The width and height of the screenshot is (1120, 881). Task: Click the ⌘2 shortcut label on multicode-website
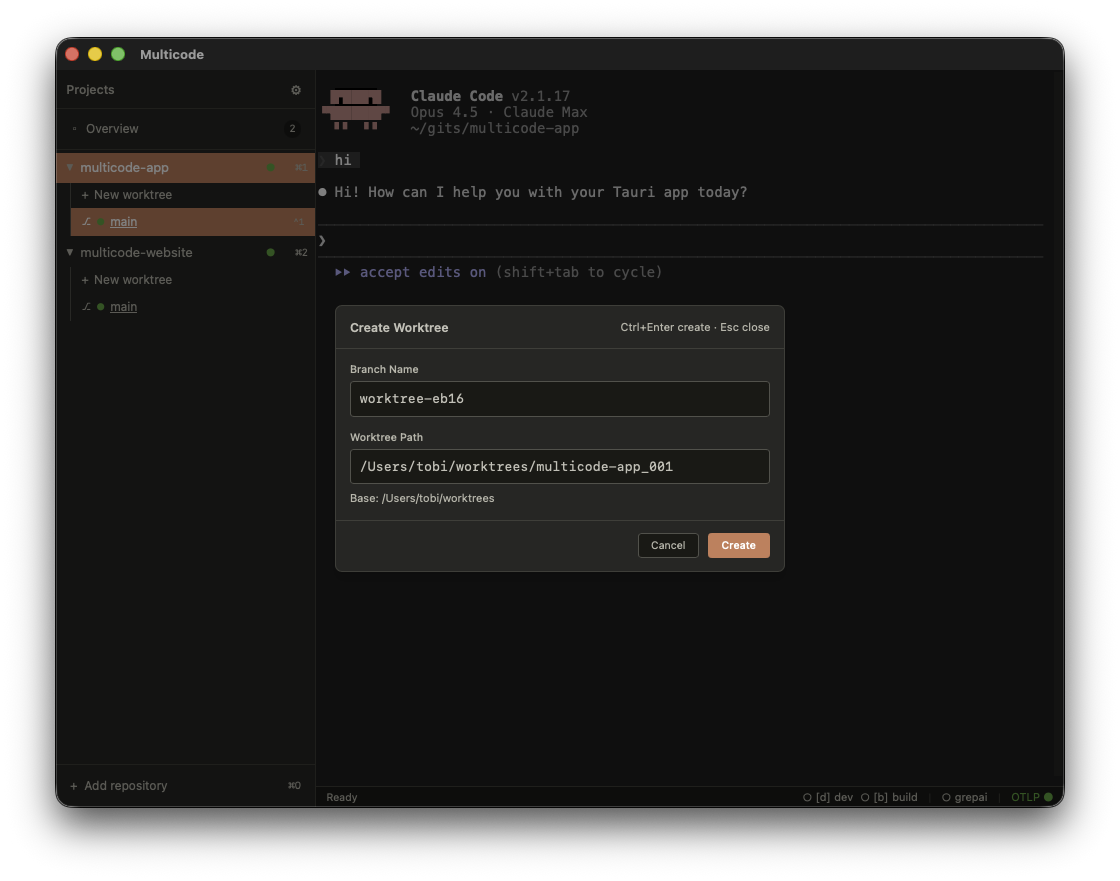tap(301, 252)
